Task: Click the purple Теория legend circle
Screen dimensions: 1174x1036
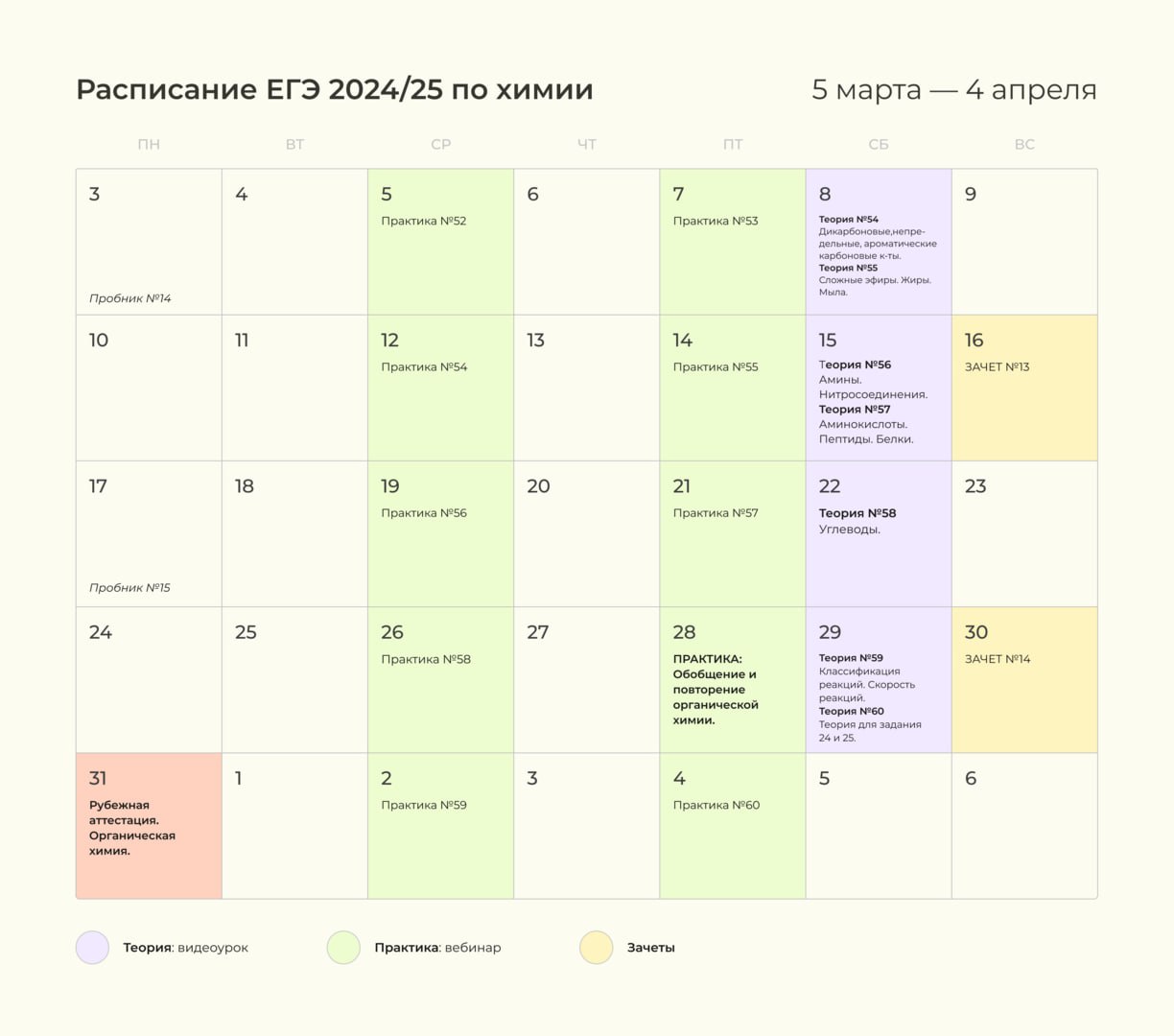Action: click(x=92, y=948)
